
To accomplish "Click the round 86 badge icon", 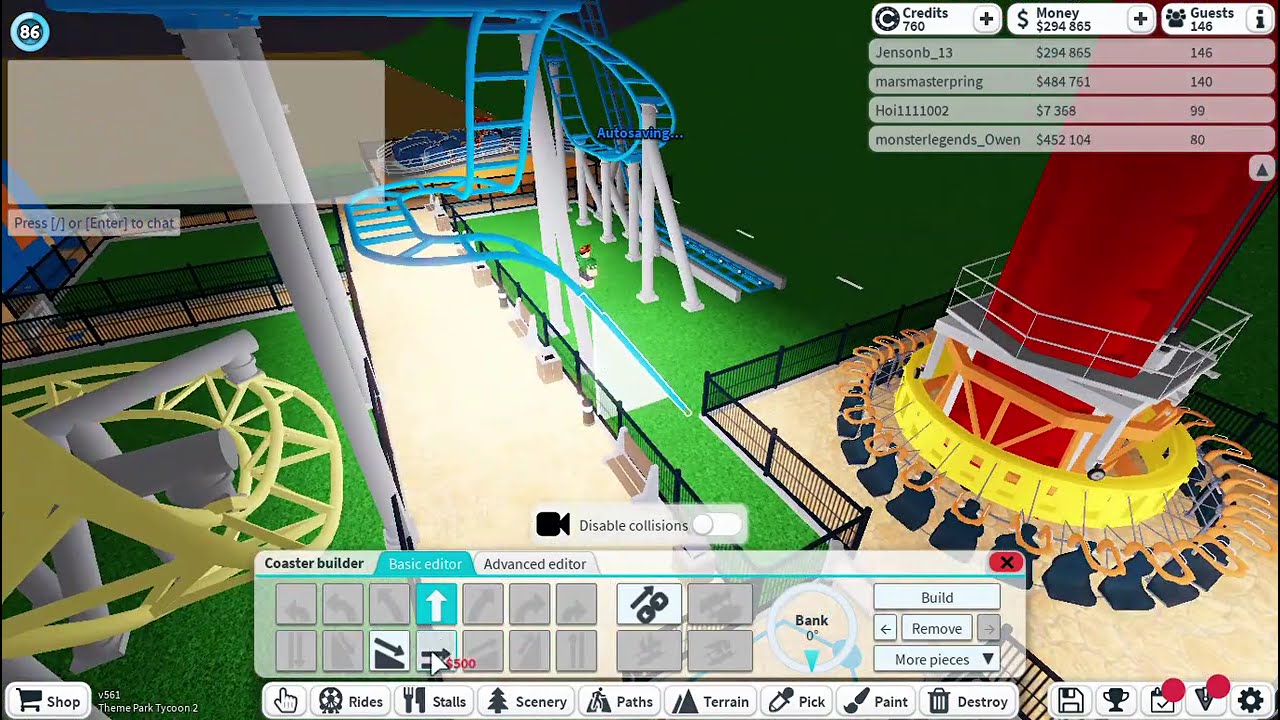I will tap(30, 32).
